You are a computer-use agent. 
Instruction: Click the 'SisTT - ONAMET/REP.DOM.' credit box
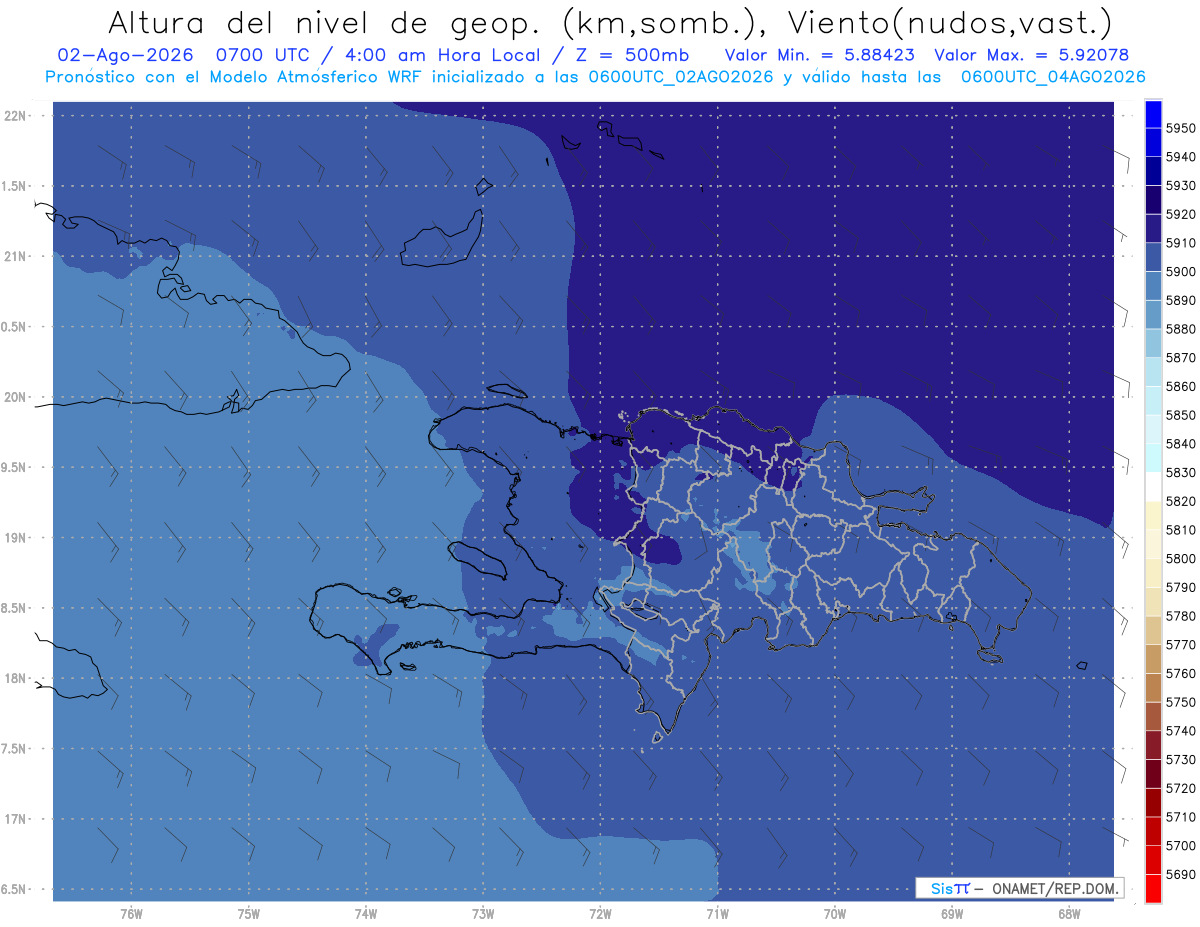1019,888
